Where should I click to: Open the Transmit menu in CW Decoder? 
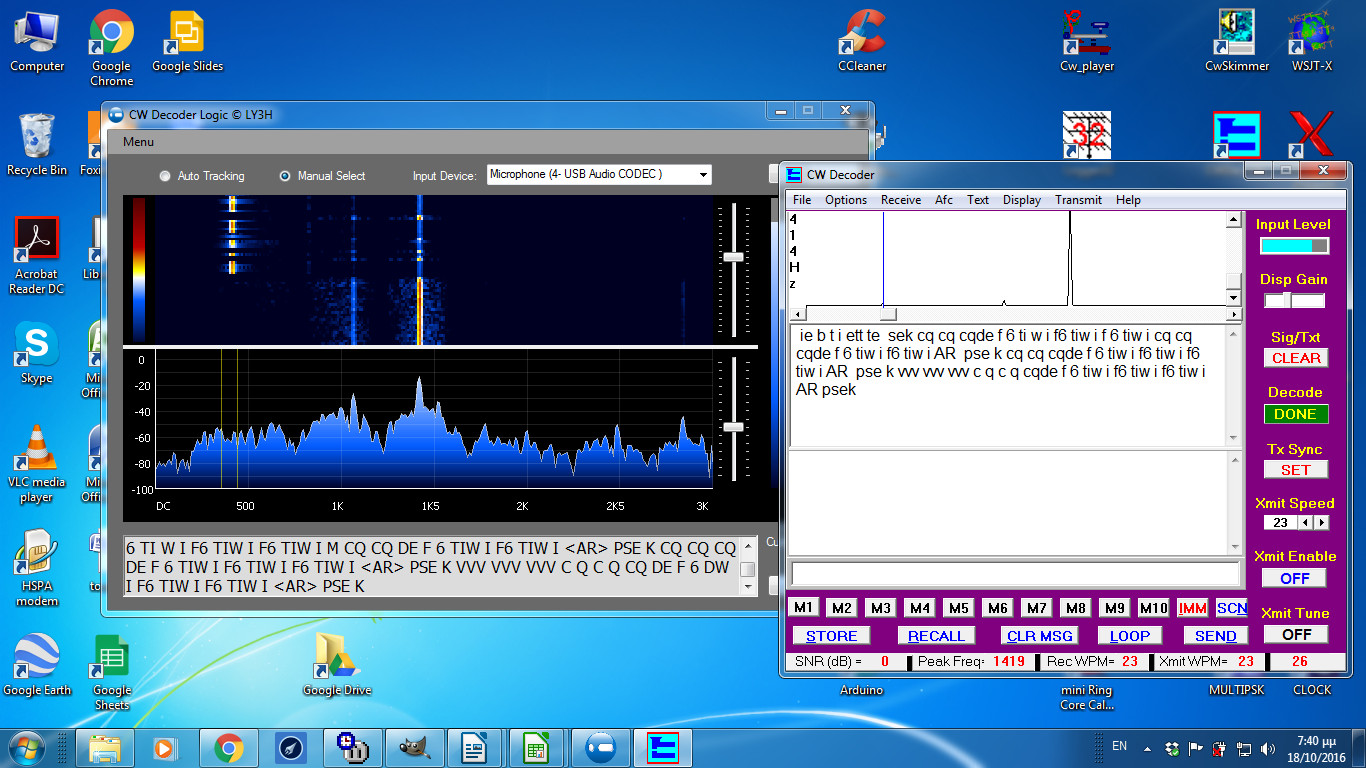pyautogui.click(x=1078, y=200)
